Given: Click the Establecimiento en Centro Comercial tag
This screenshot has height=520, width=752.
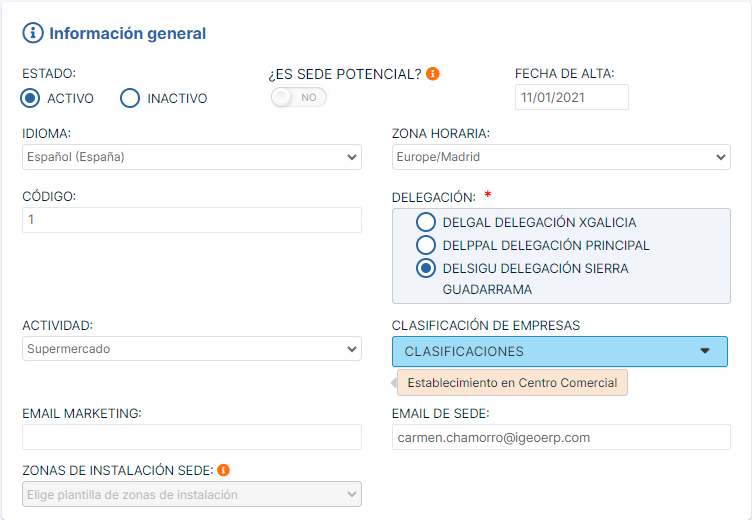Looking at the screenshot, I should (x=512, y=383).
